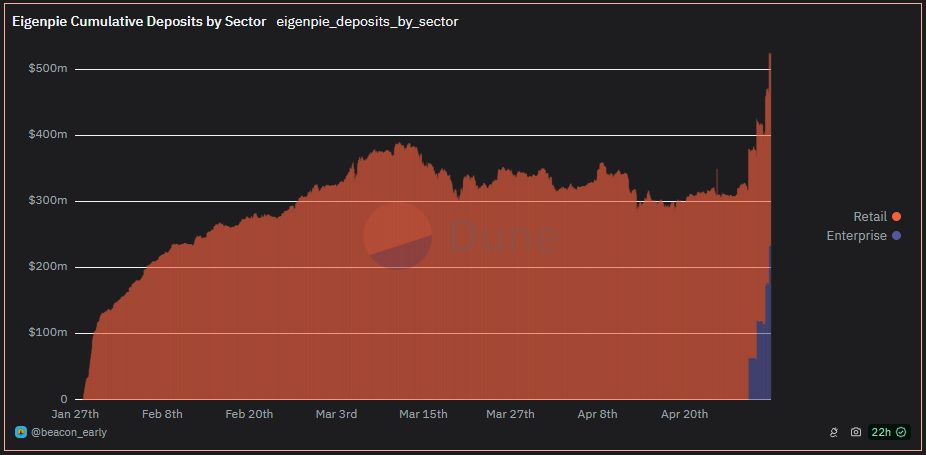Click the Dune watermark text
The height and width of the screenshot is (455, 926).
tap(504, 235)
